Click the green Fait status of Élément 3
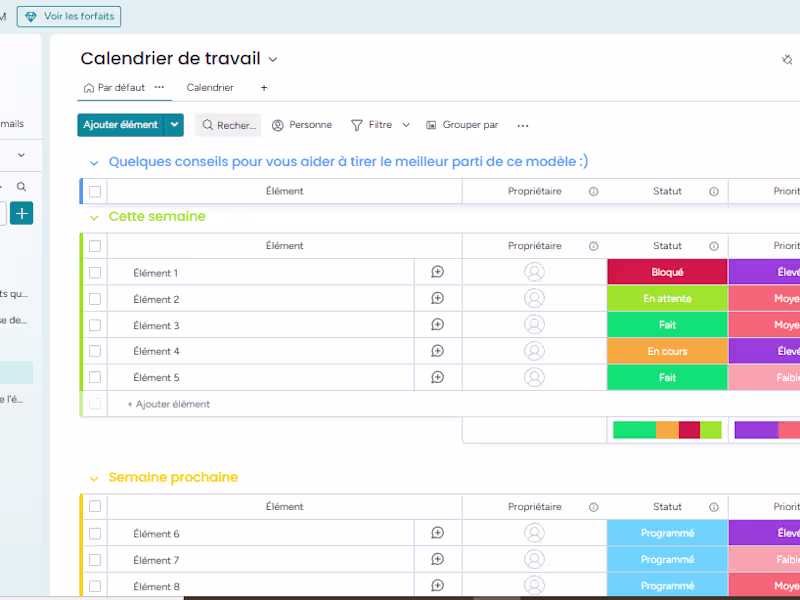Image resolution: width=800 pixels, height=600 pixels. click(667, 324)
